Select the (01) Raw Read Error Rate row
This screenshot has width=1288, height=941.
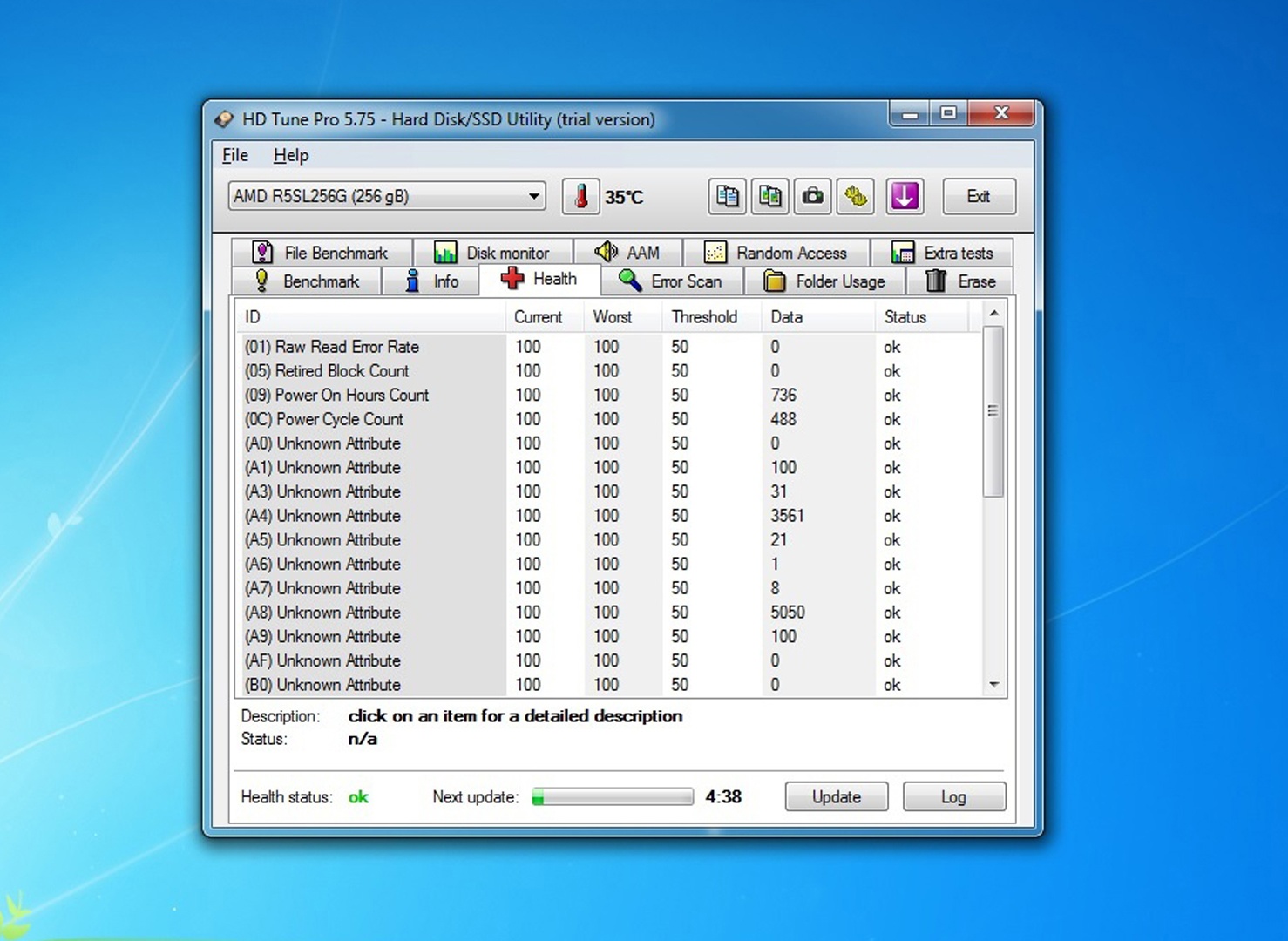click(x=608, y=347)
